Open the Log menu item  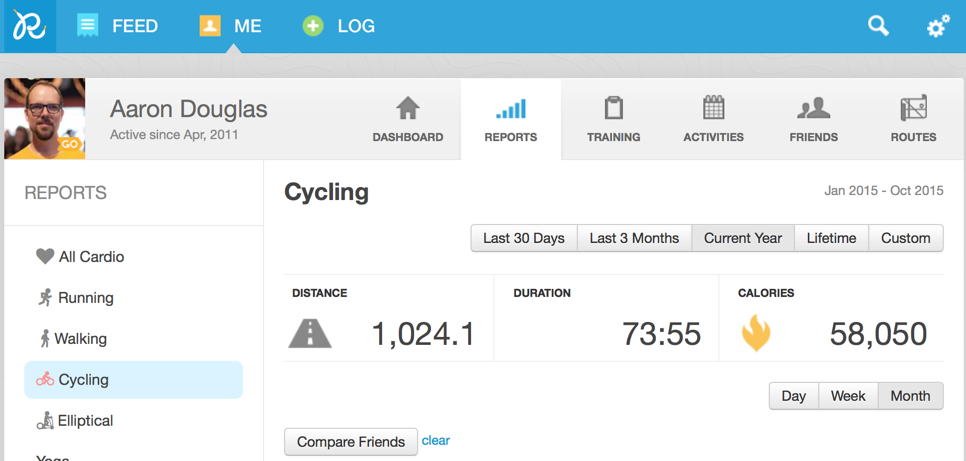[x=339, y=26]
